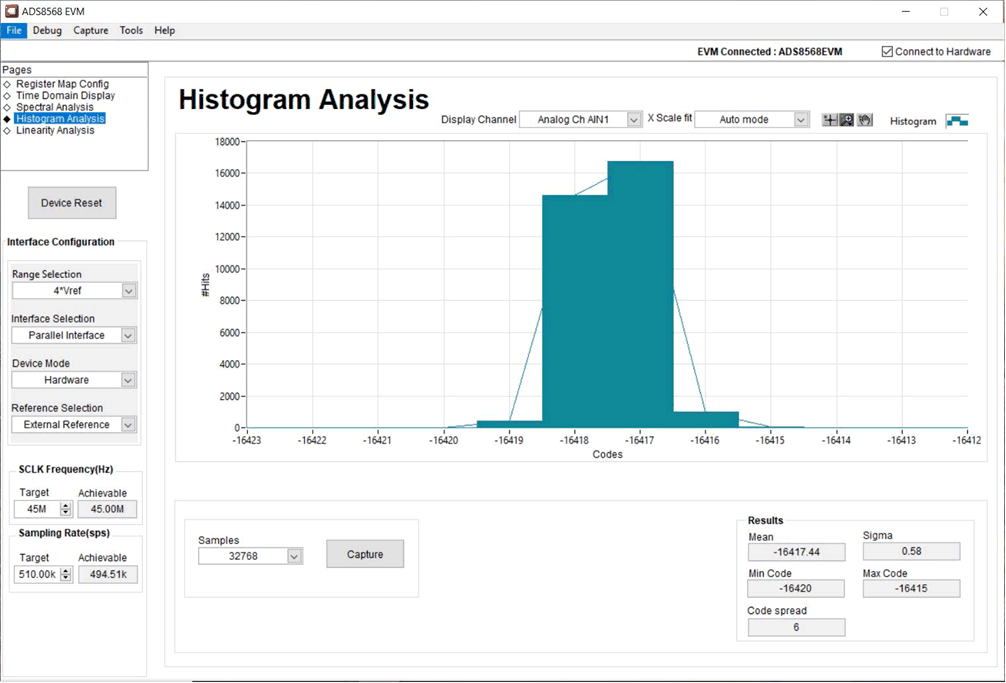This screenshot has height=683, width=1006.
Task: Select the zoom magnifier graph tool
Action: pyautogui.click(x=847, y=120)
